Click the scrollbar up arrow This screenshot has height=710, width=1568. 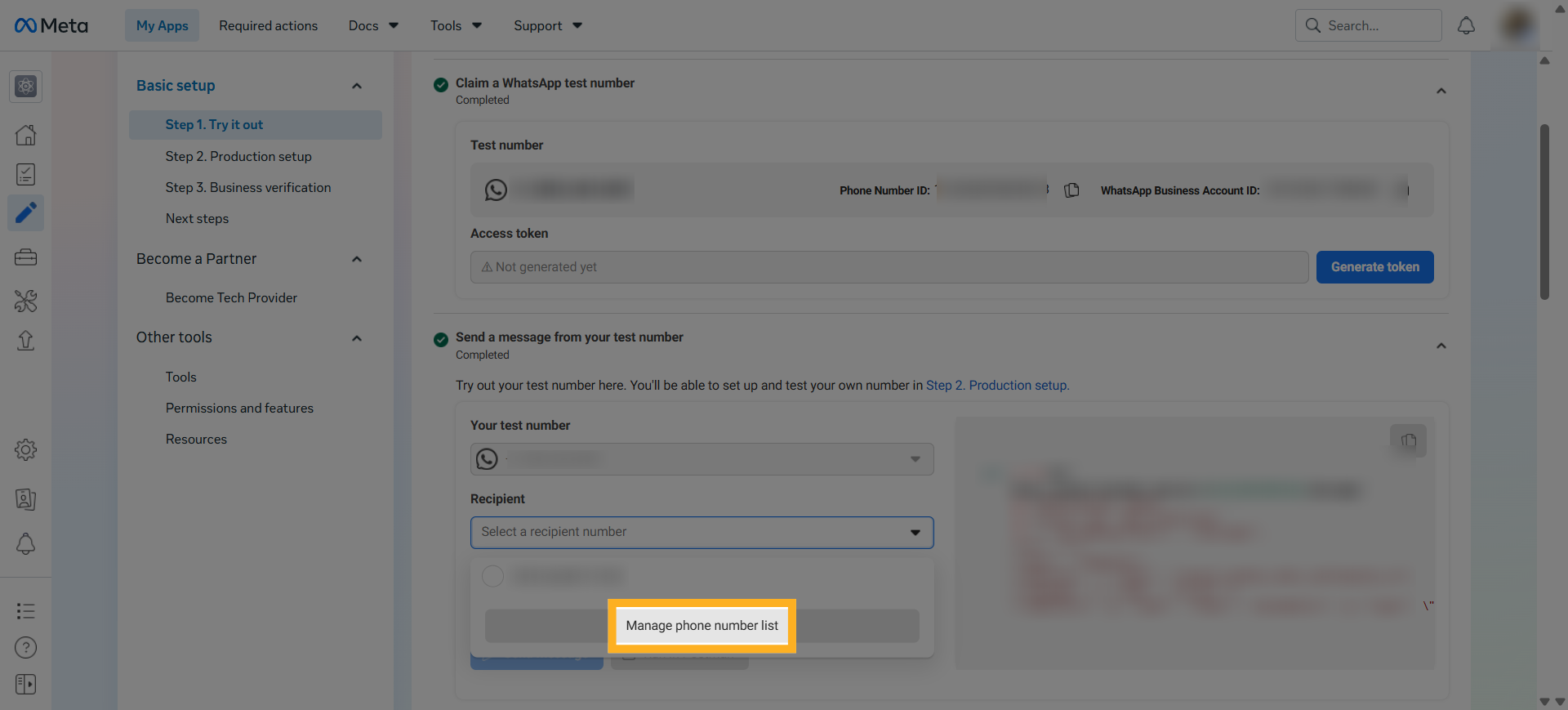(1544, 60)
